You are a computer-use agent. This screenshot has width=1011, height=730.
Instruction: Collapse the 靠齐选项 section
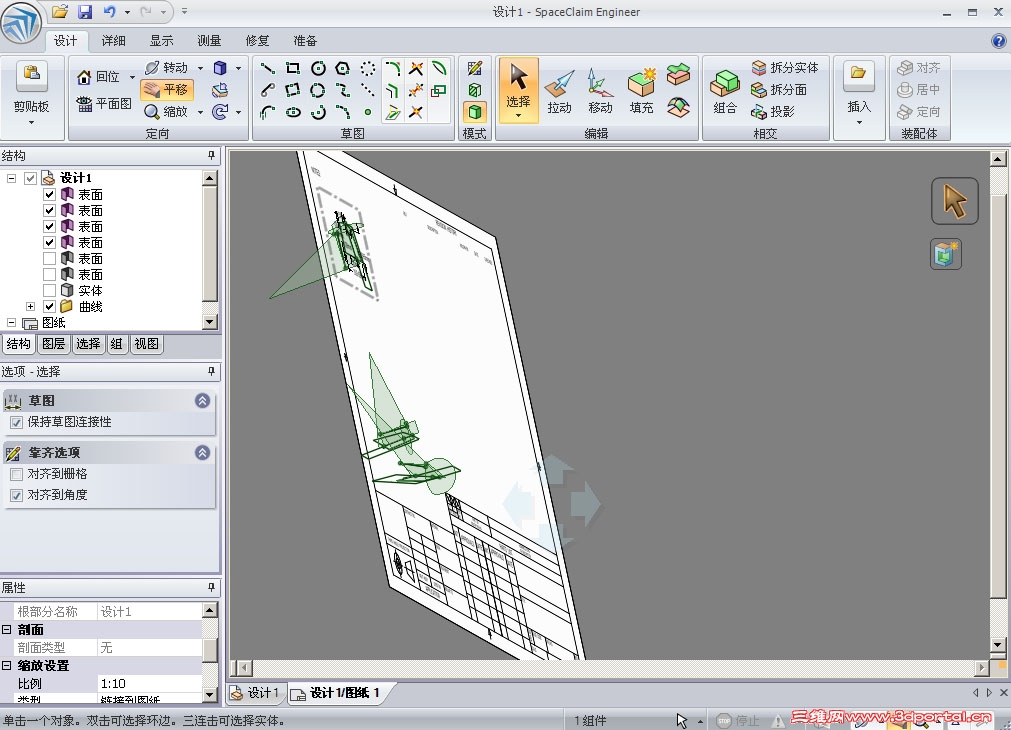click(x=202, y=453)
